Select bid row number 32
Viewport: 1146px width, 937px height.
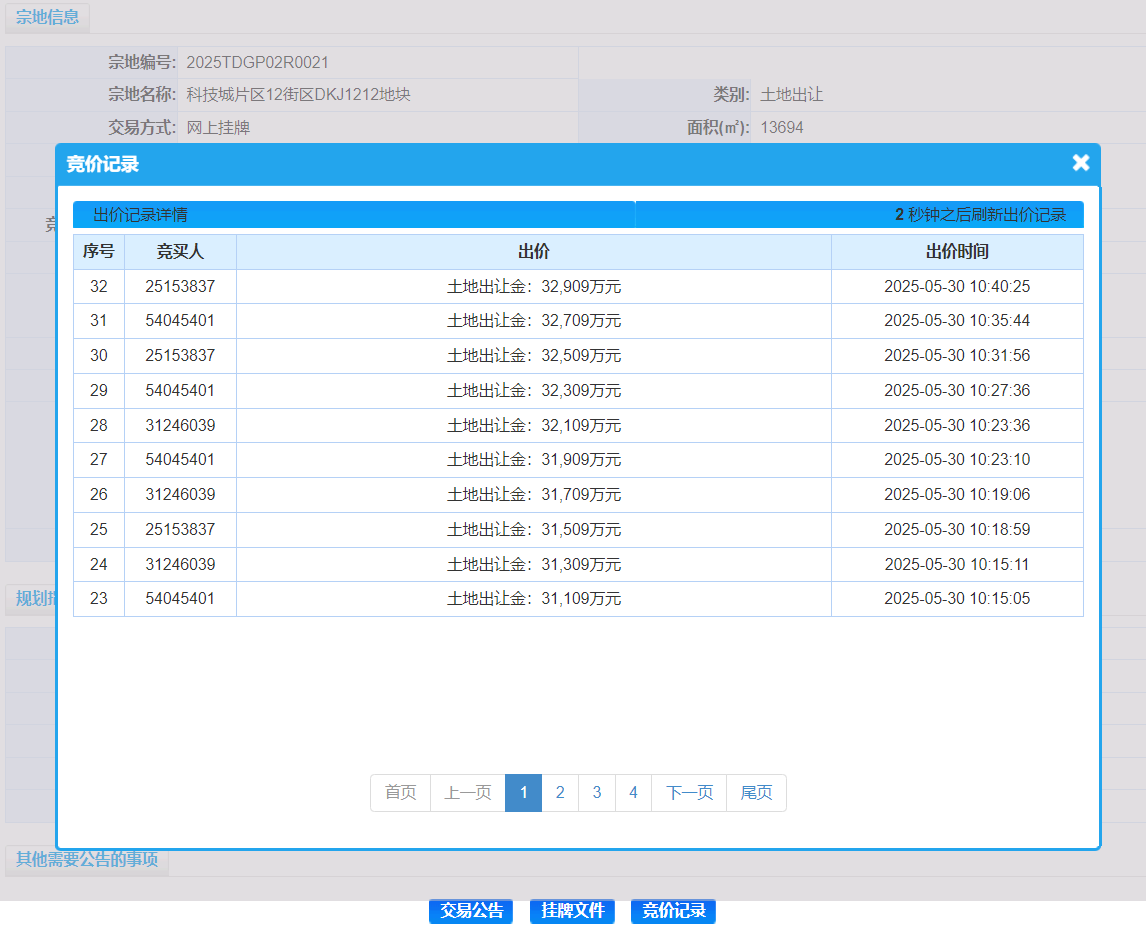tap(99, 287)
